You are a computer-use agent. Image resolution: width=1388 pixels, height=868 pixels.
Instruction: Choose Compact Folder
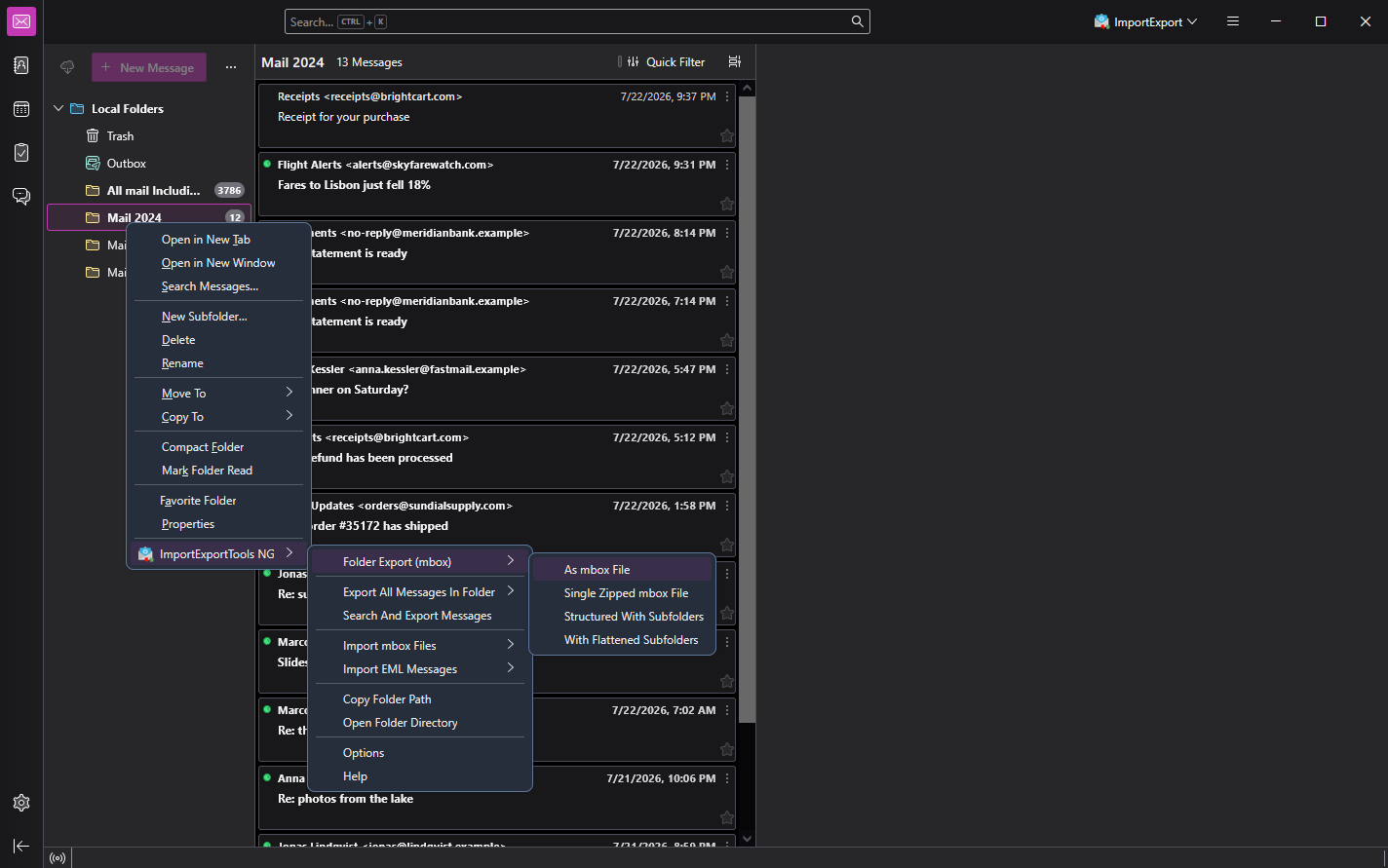(218, 446)
